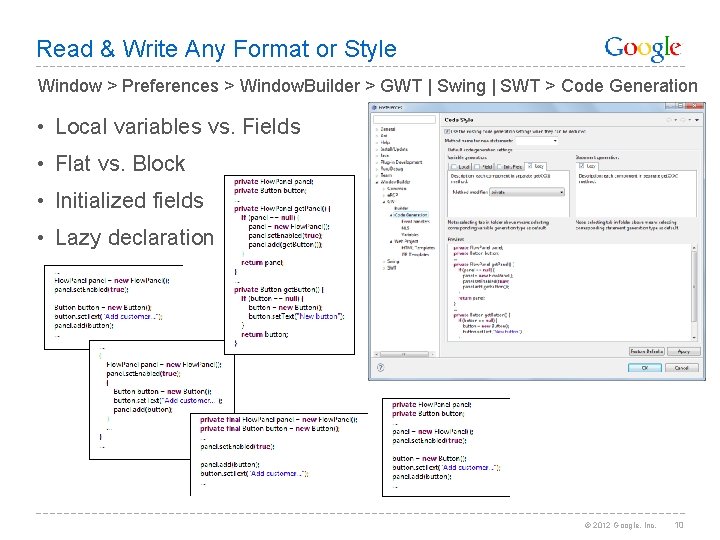
Task: Check the Init. Field variable checkbox
Action: pyautogui.click(x=500, y=167)
